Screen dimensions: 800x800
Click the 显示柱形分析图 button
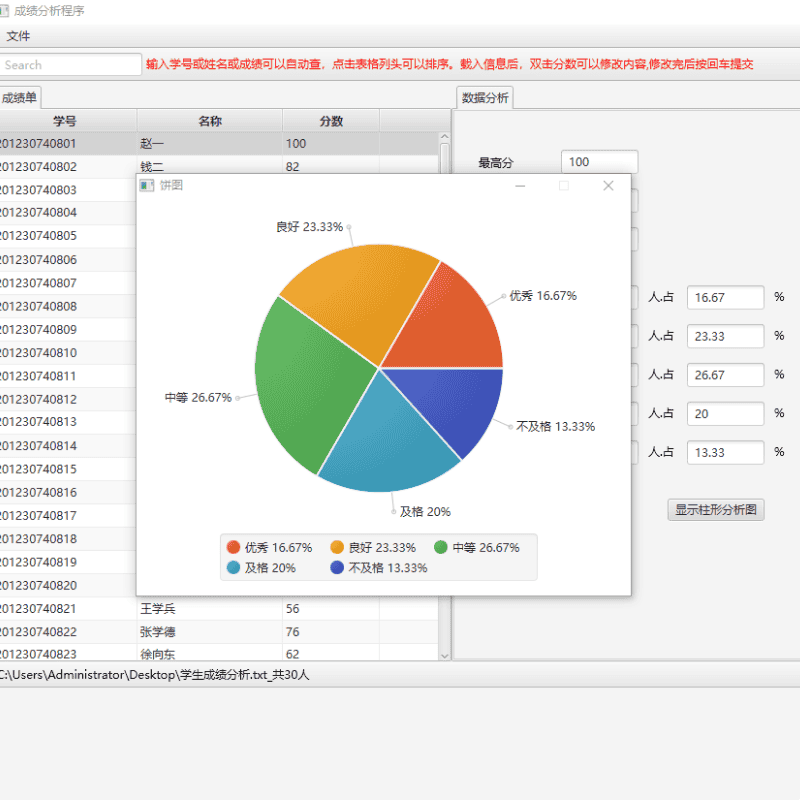[716, 510]
